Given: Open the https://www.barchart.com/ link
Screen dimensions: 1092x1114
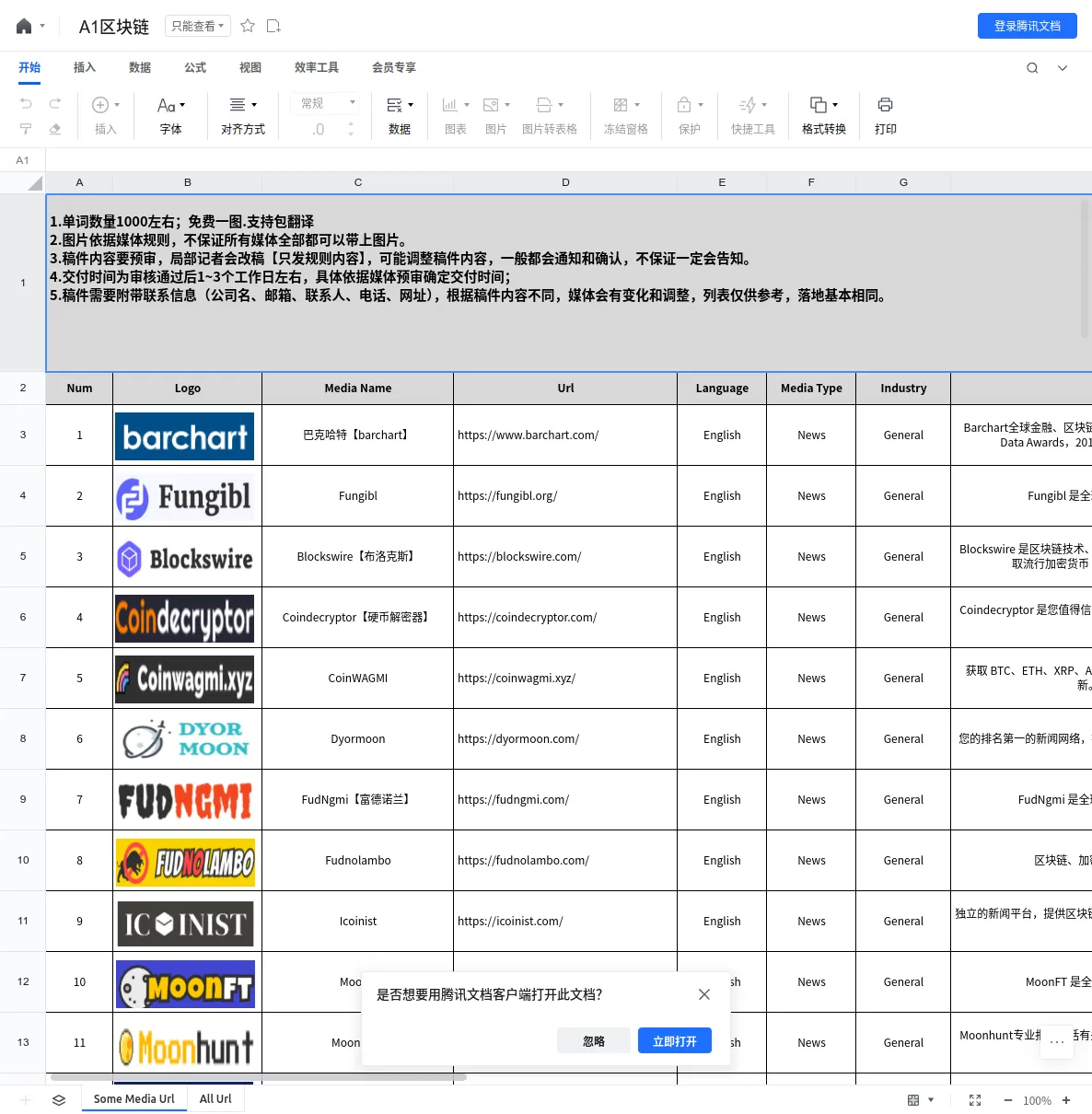Looking at the screenshot, I should tap(529, 435).
